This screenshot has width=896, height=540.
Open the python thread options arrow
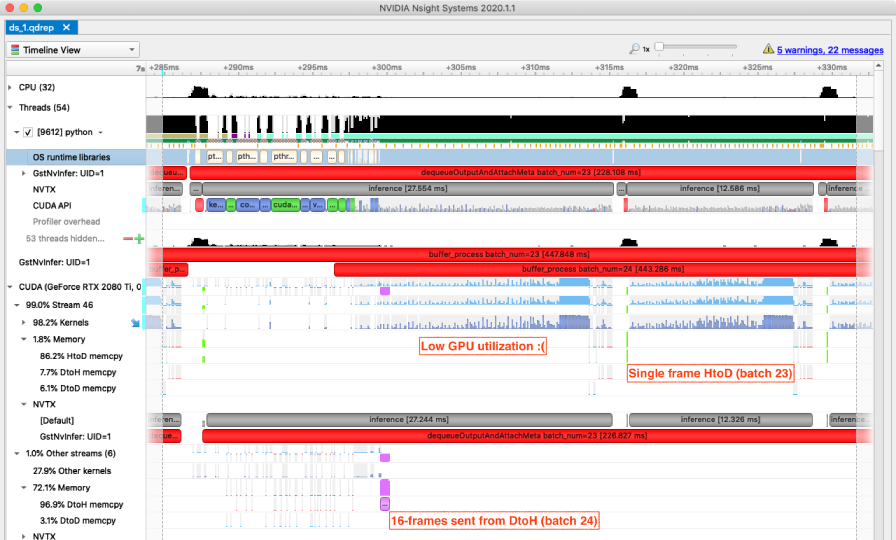click(x=101, y=133)
